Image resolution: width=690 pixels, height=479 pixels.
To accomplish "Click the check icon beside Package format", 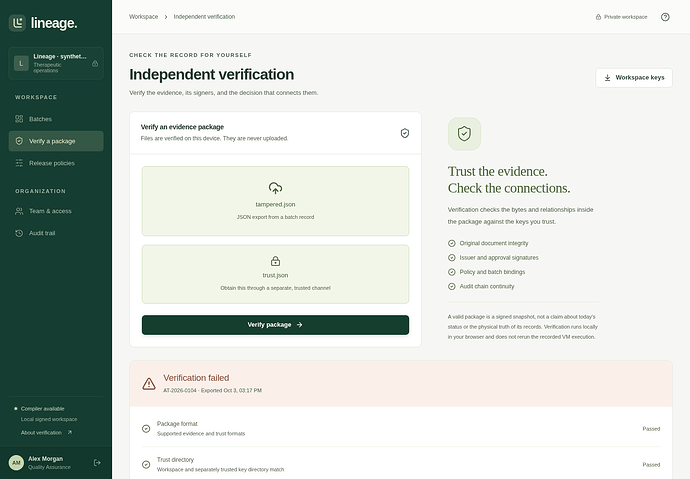I will (x=146, y=428).
